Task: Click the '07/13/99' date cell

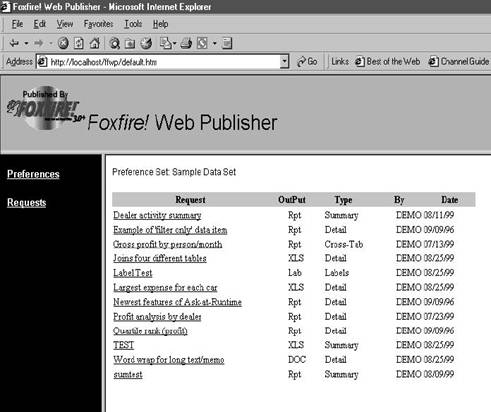Action: (x=439, y=244)
